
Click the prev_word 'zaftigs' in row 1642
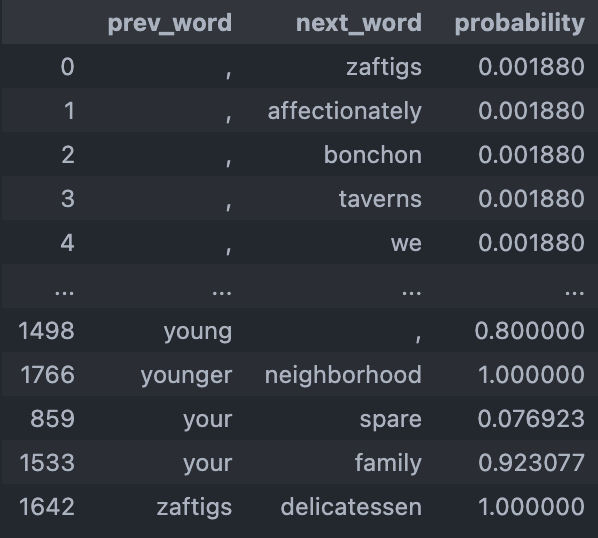[x=195, y=508]
